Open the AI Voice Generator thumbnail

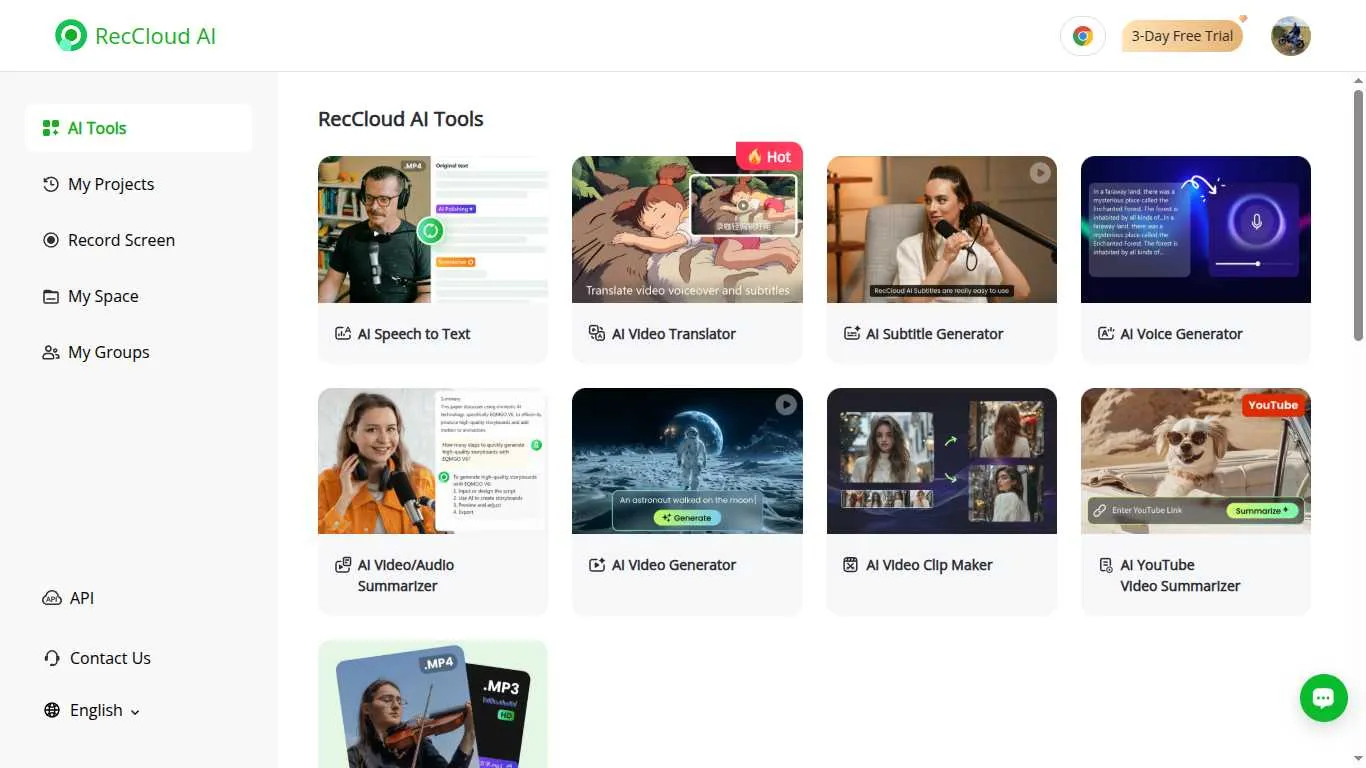(x=1196, y=229)
